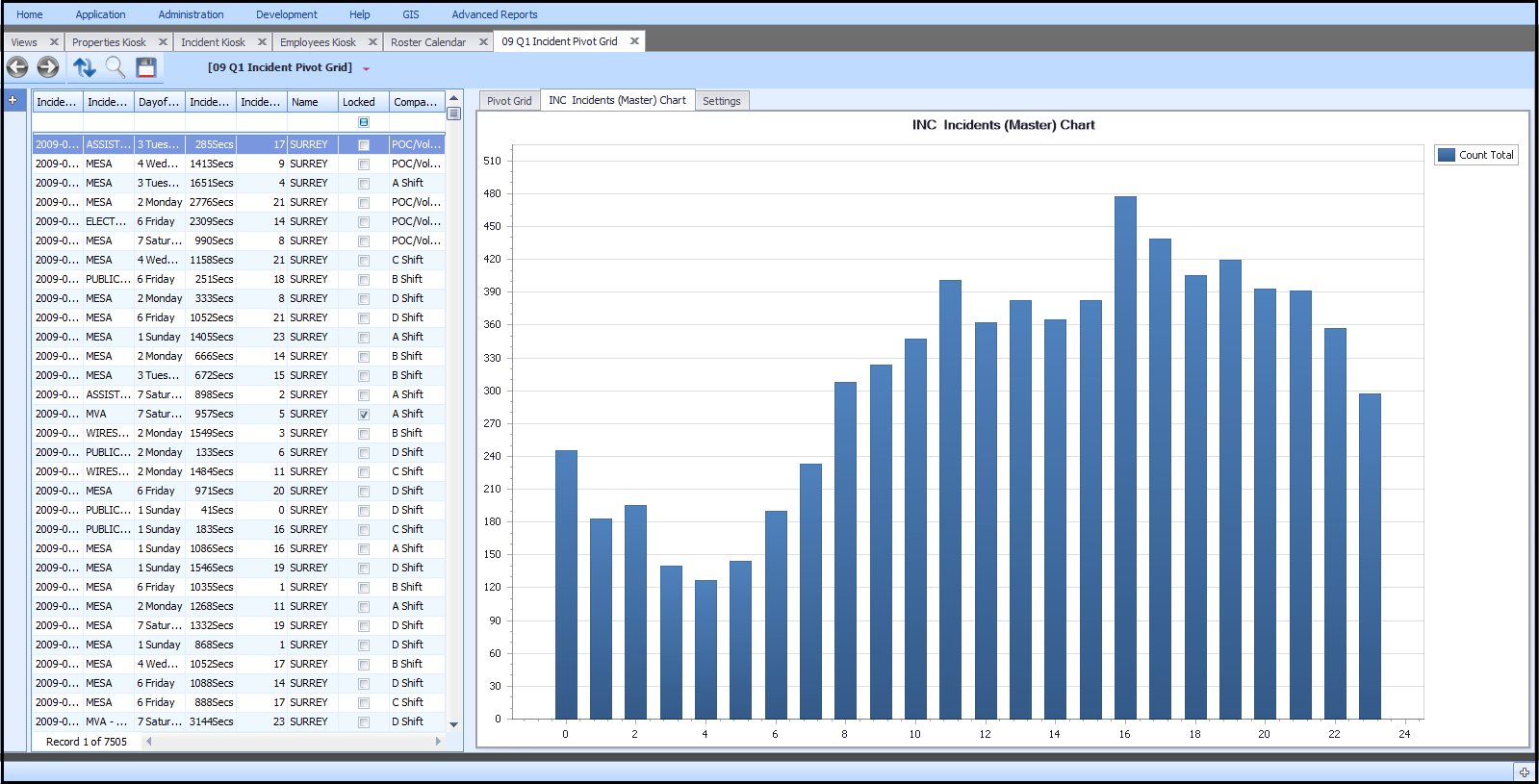Screen dimensions: 1539x784
Task: Click the Count Total legend color swatch
Action: pos(1446,155)
